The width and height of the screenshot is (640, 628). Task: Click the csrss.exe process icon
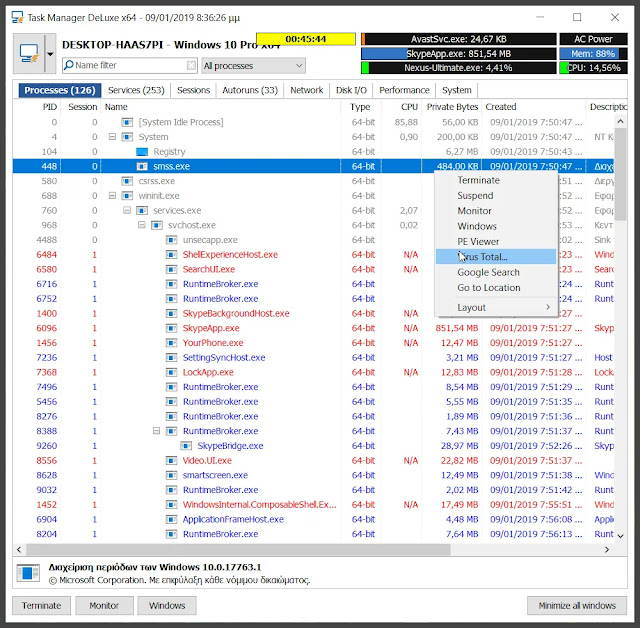[127, 181]
